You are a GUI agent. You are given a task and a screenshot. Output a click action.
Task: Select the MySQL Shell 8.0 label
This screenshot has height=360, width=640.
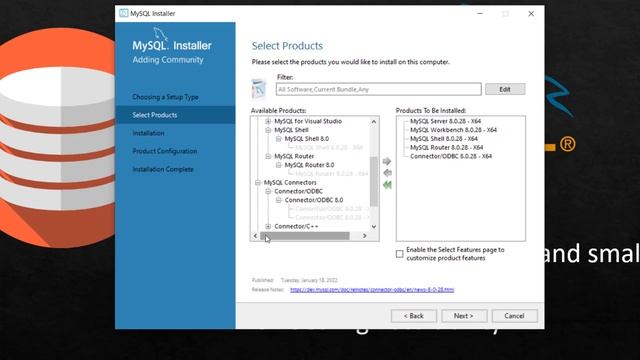tap(307, 139)
